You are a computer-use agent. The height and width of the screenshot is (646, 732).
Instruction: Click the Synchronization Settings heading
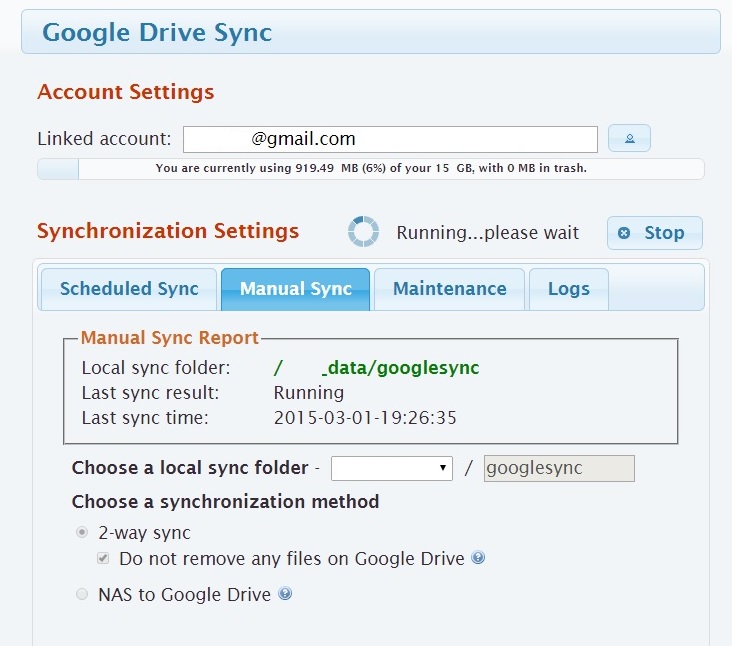pyautogui.click(x=168, y=232)
